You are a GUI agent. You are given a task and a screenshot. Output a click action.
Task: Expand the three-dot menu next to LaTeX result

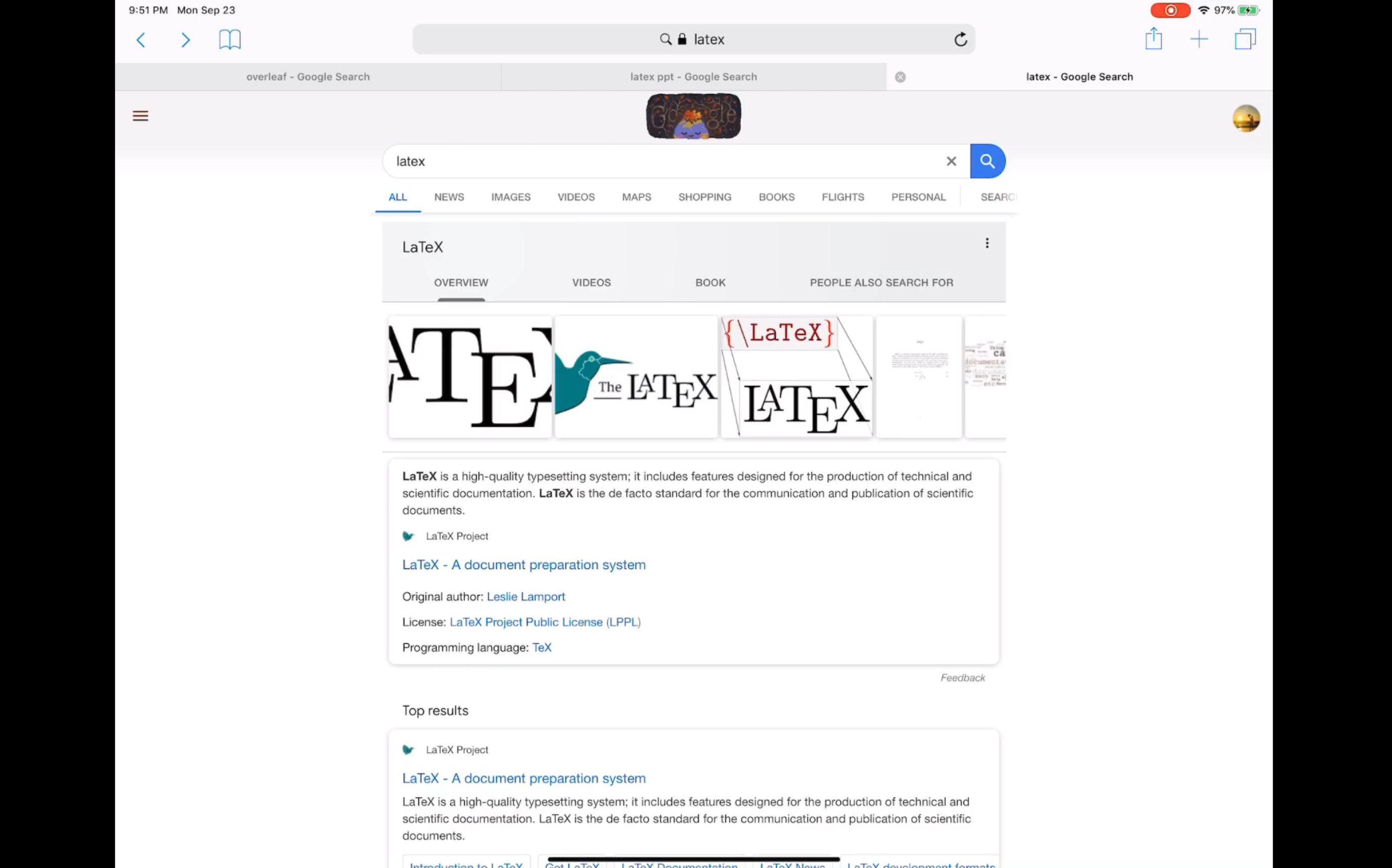tap(987, 243)
